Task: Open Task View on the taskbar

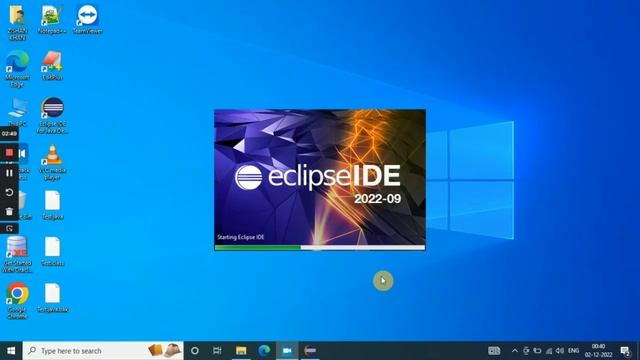Action: tap(217, 351)
